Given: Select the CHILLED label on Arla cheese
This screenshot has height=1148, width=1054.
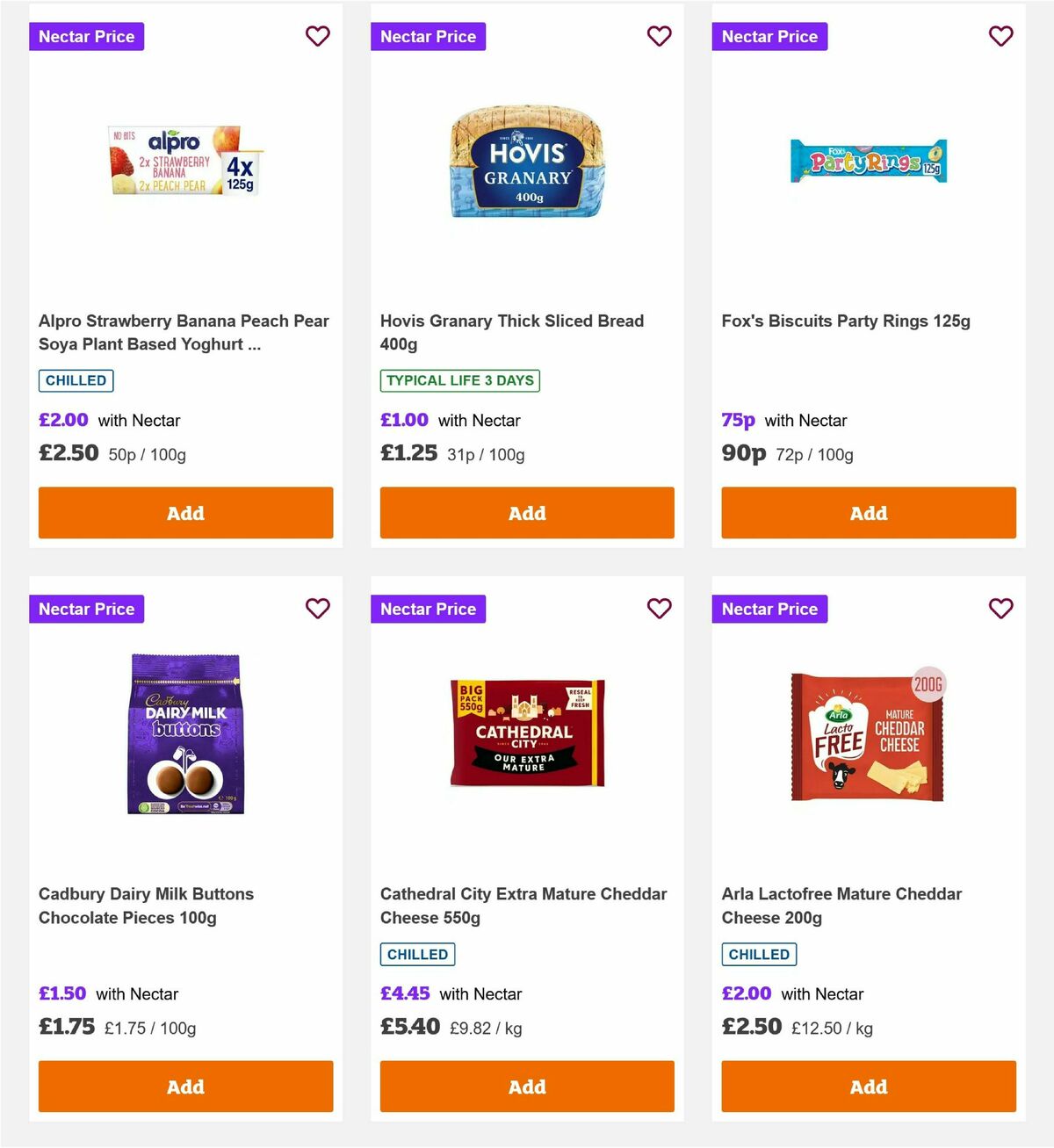Looking at the screenshot, I should 758,954.
